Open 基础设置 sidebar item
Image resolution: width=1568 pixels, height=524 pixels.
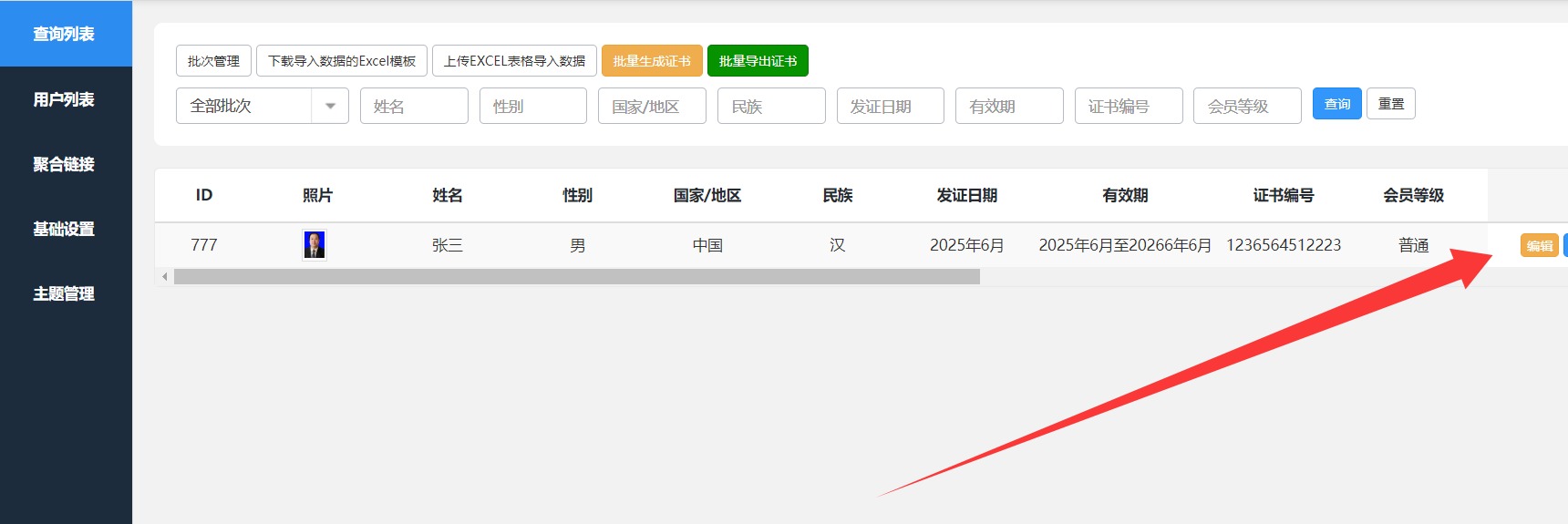pyautogui.click(x=66, y=229)
